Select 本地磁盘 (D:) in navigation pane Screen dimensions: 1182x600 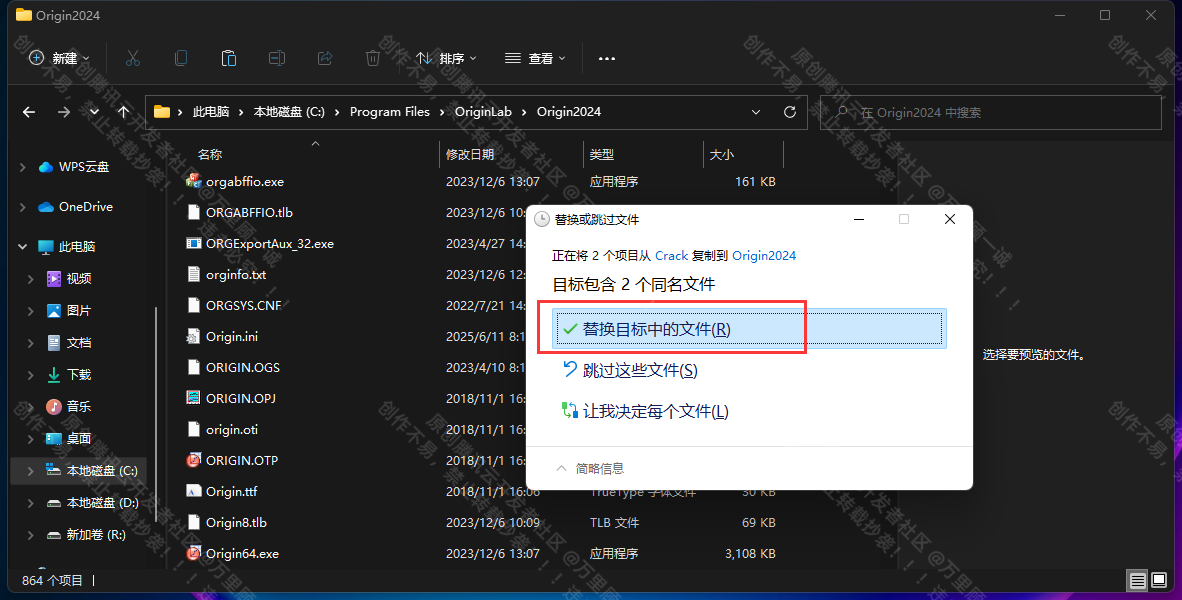pos(102,503)
